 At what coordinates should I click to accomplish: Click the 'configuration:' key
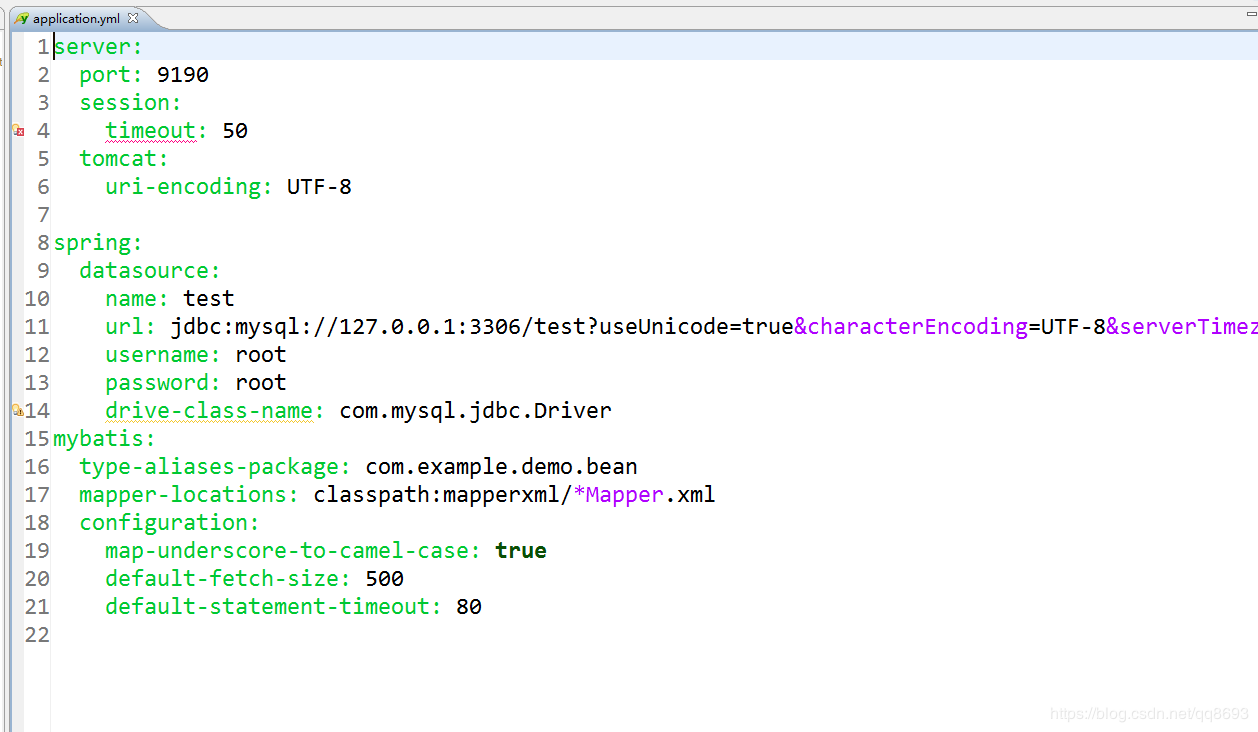(170, 523)
